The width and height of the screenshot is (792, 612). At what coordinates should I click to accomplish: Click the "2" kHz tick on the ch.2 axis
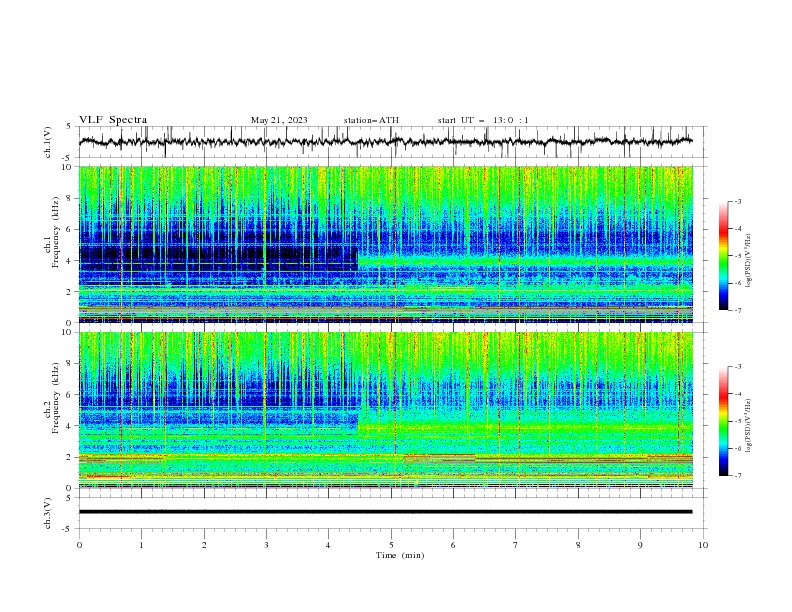71,457
